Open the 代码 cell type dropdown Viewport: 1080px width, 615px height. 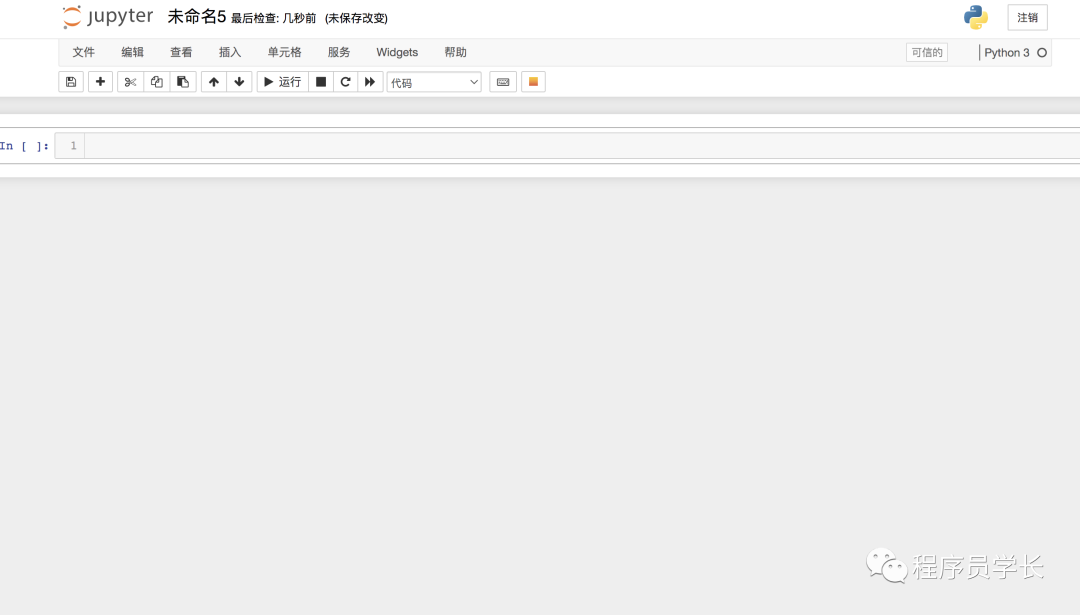(x=434, y=83)
